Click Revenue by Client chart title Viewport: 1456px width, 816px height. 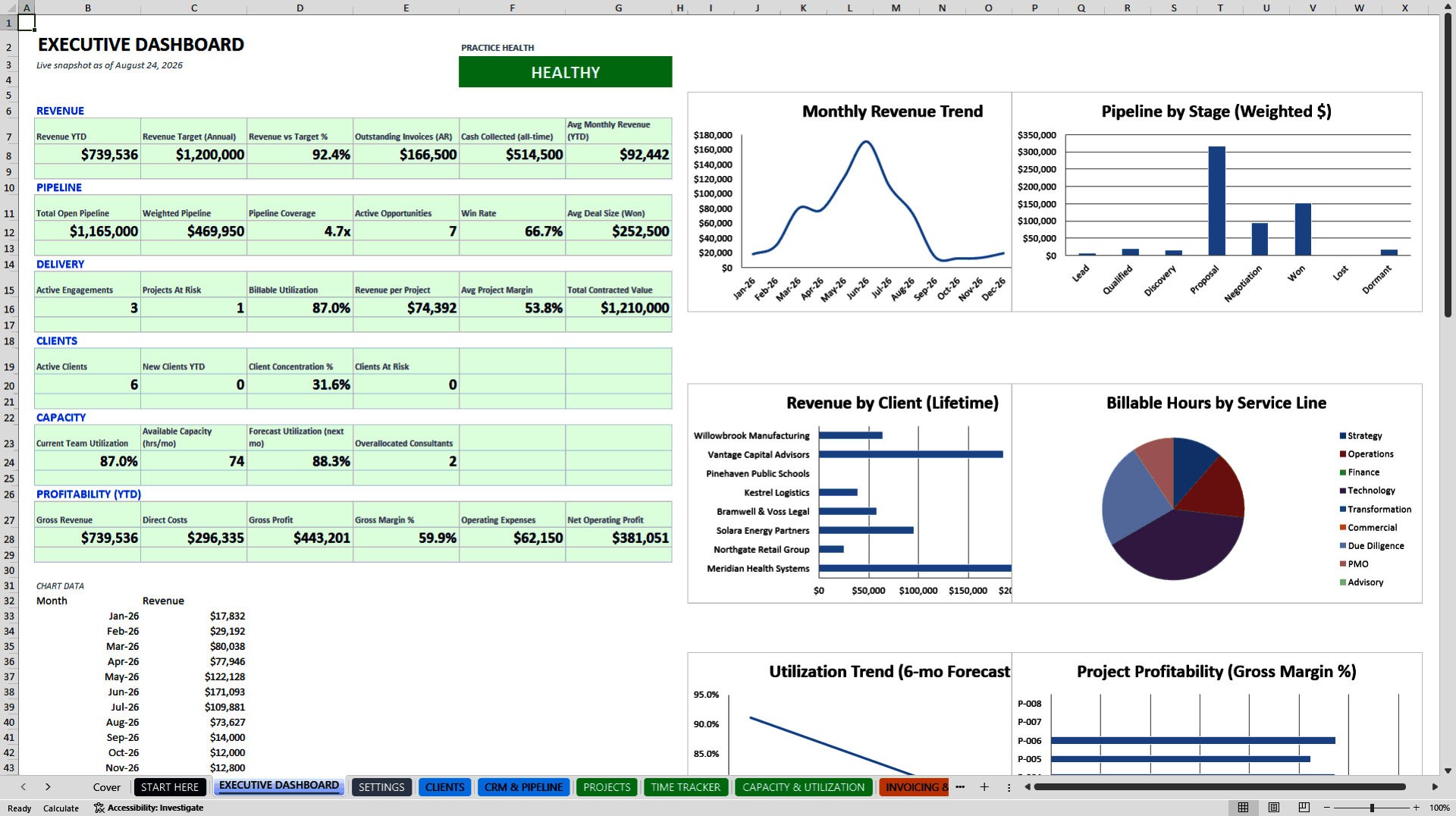(x=893, y=403)
